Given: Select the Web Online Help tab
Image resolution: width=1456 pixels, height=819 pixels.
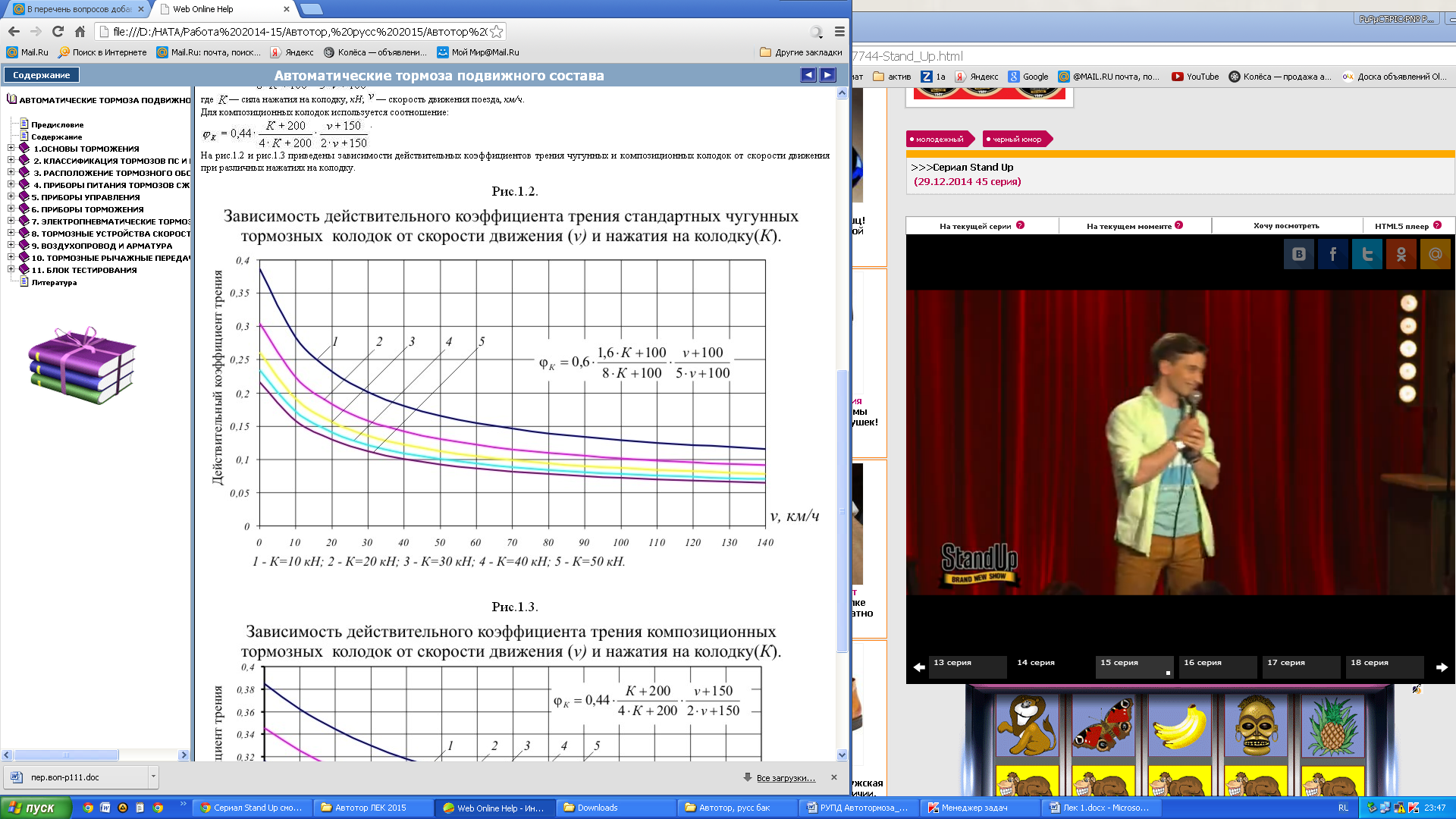Looking at the screenshot, I should [x=224, y=9].
